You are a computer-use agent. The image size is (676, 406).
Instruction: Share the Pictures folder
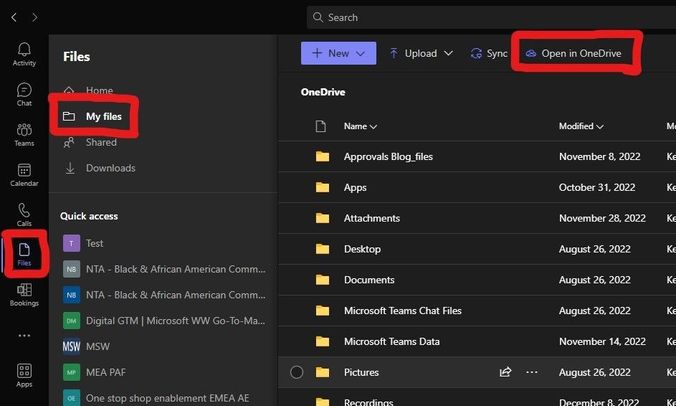pyautogui.click(x=505, y=372)
